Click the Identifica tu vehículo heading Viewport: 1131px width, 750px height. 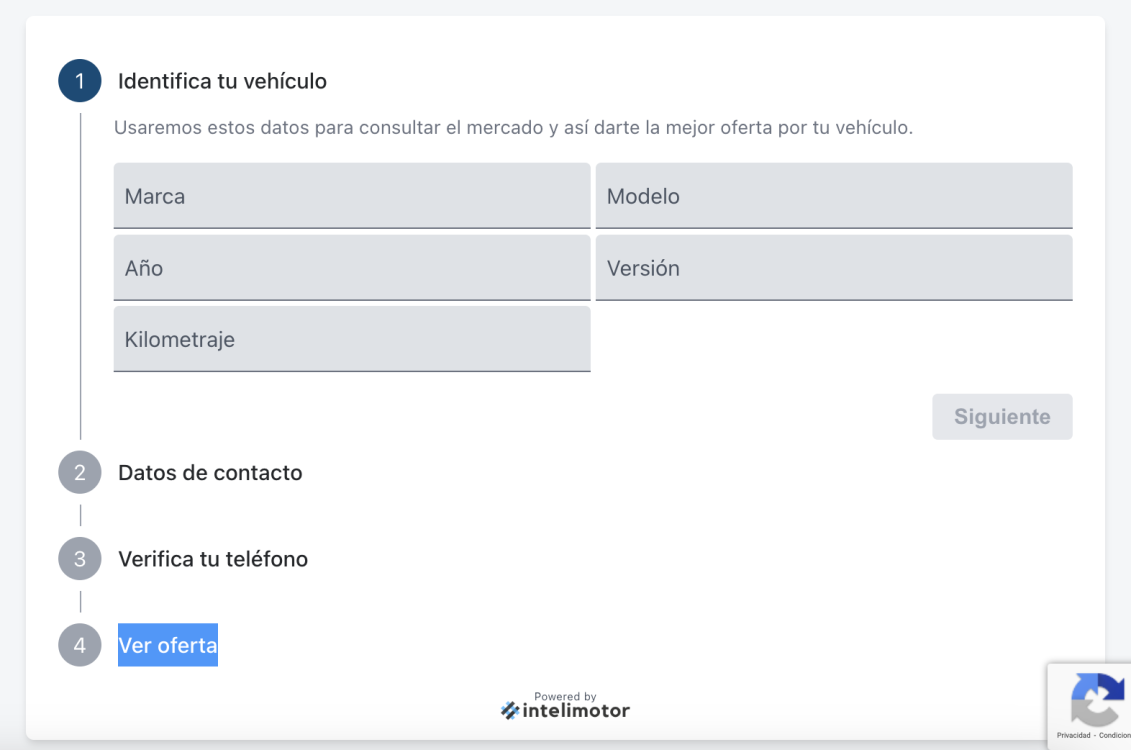[223, 81]
